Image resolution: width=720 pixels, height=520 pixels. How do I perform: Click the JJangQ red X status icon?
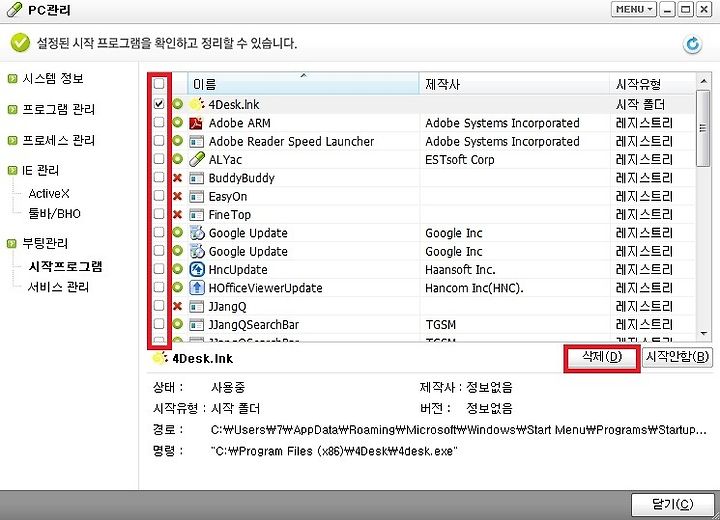coord(177,306)
